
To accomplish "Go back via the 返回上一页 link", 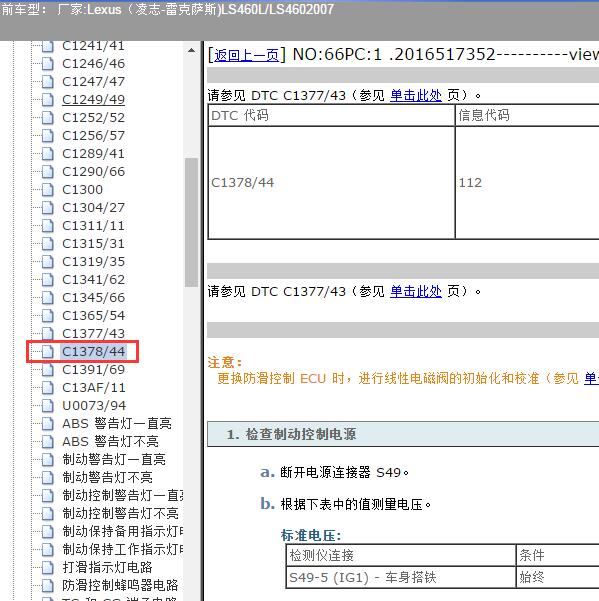I will click(x=246, y=56).
